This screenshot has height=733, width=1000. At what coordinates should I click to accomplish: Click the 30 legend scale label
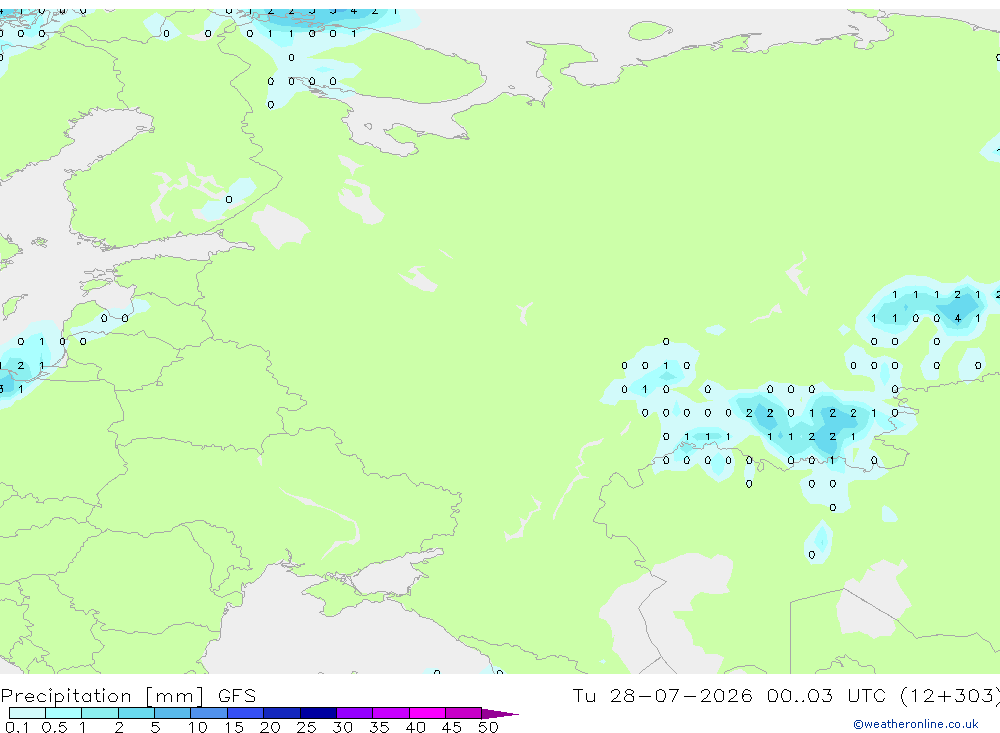(x=343, y=727)
